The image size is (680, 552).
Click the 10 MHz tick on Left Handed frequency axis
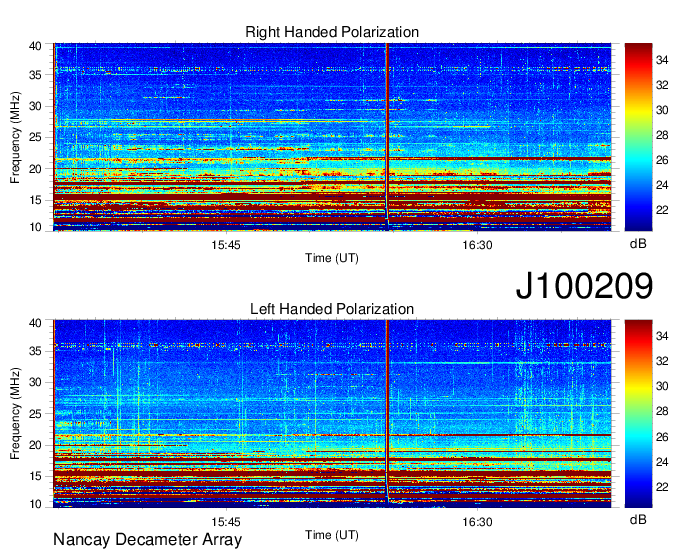coord(35,504)
